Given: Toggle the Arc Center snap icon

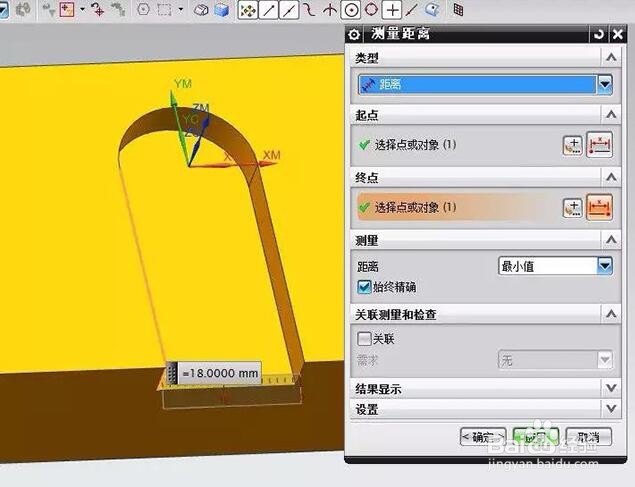Looking at the screenshot, I should point(351,10).
